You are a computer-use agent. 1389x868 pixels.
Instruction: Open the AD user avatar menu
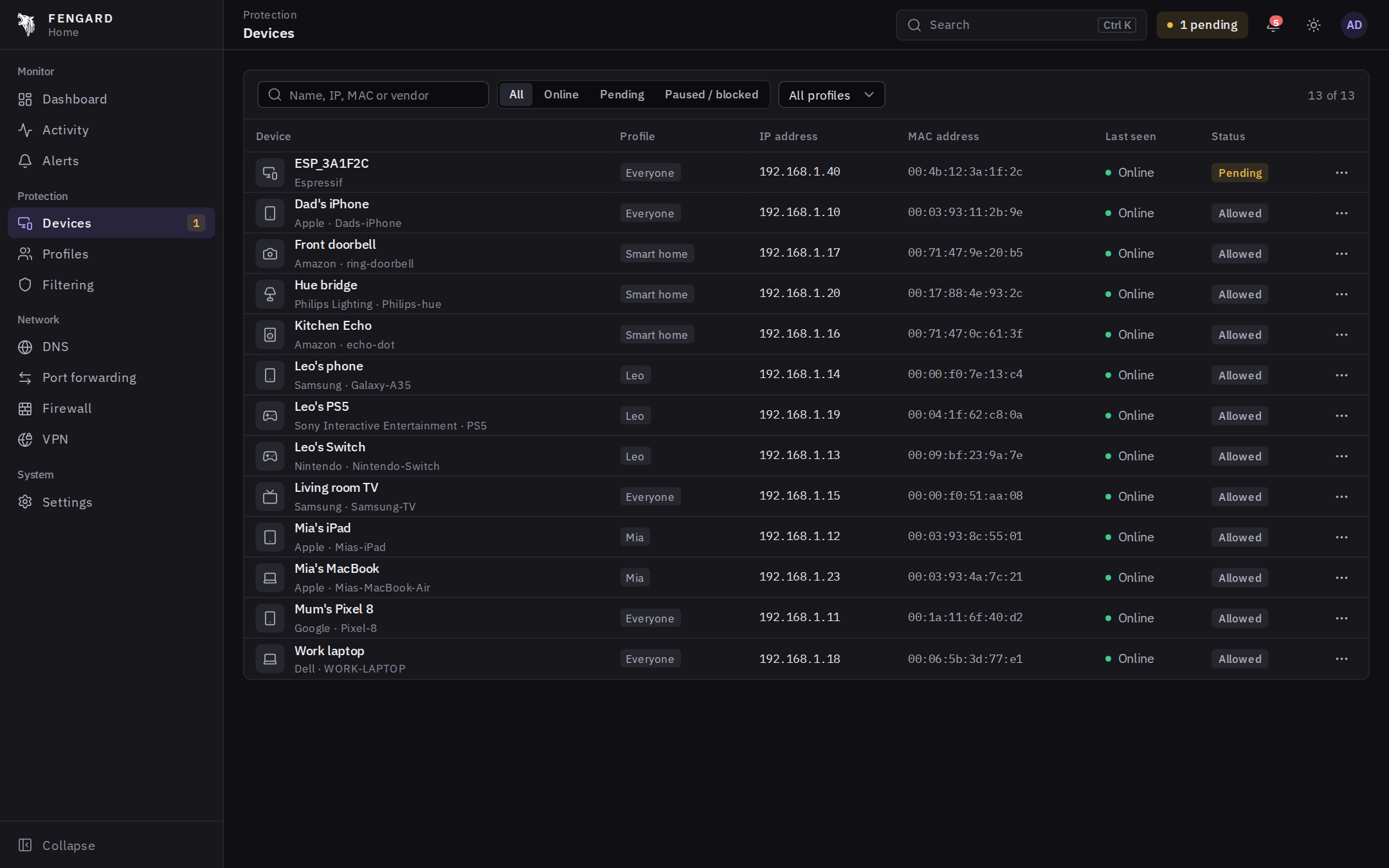1354,25
